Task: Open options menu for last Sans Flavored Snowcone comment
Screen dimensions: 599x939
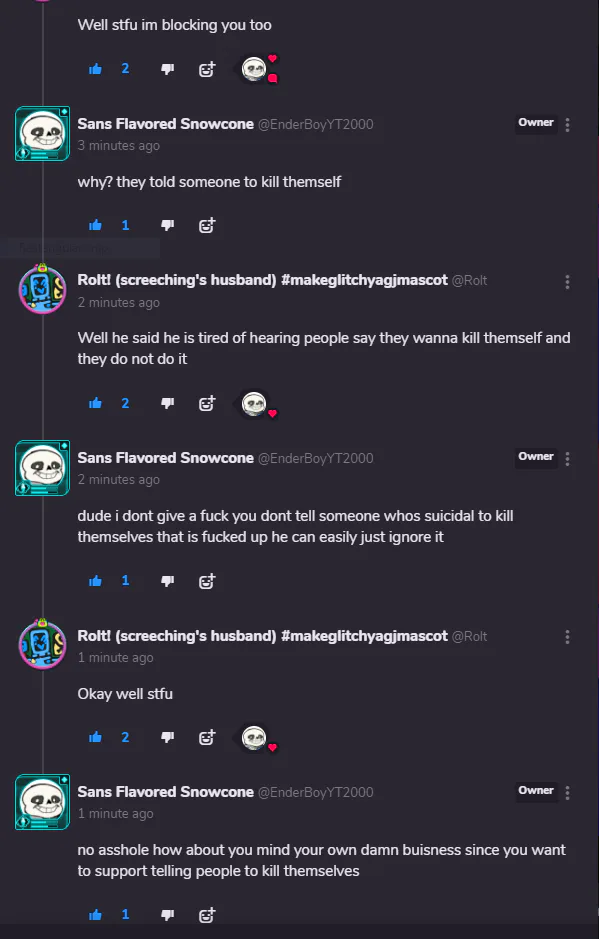Action: pyautogui.click(x=567, y=793)
